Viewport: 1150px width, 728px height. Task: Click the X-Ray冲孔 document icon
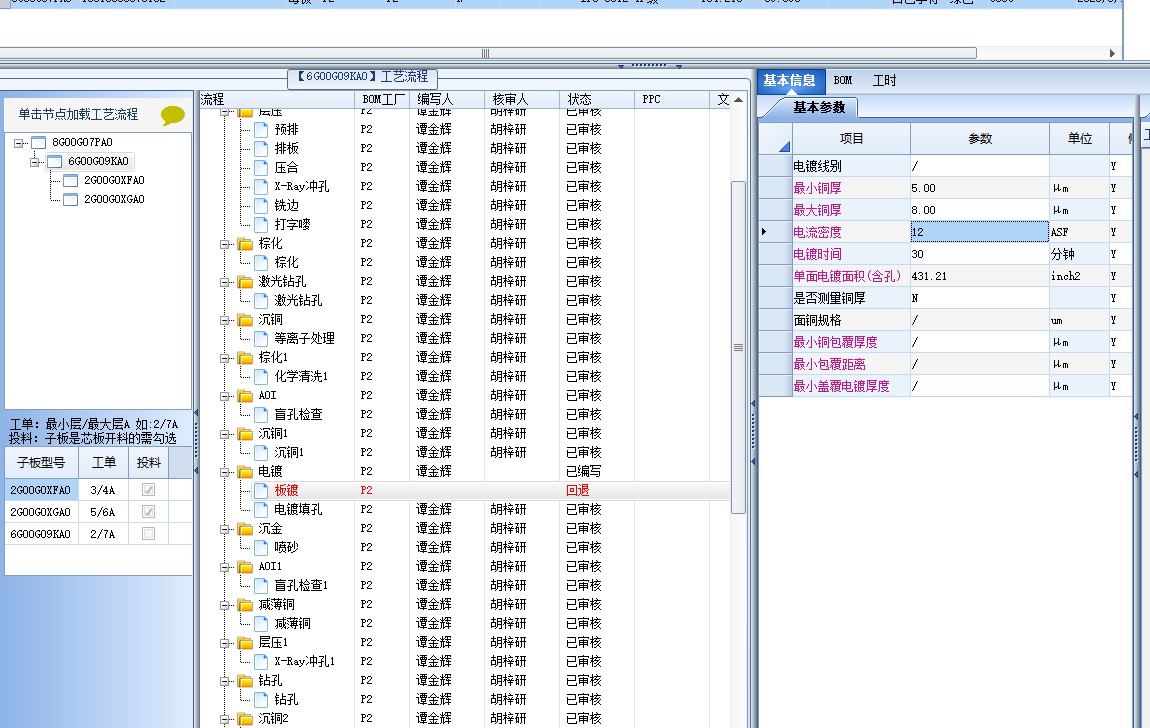[x=261, y=187]
